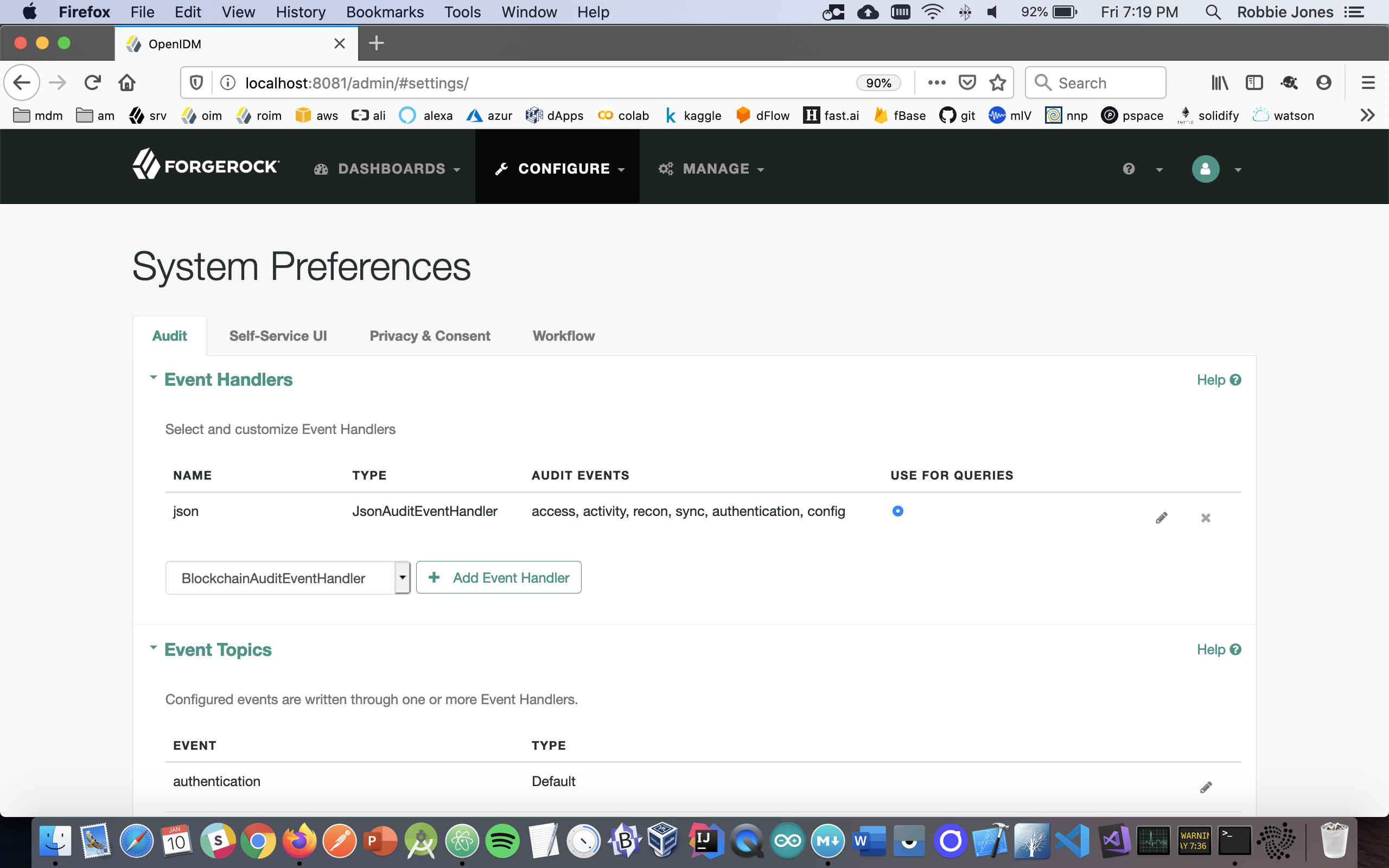Open the help question mark icon in header
This screenshot has width=1389, height=868.
[x=1129, y=169]
